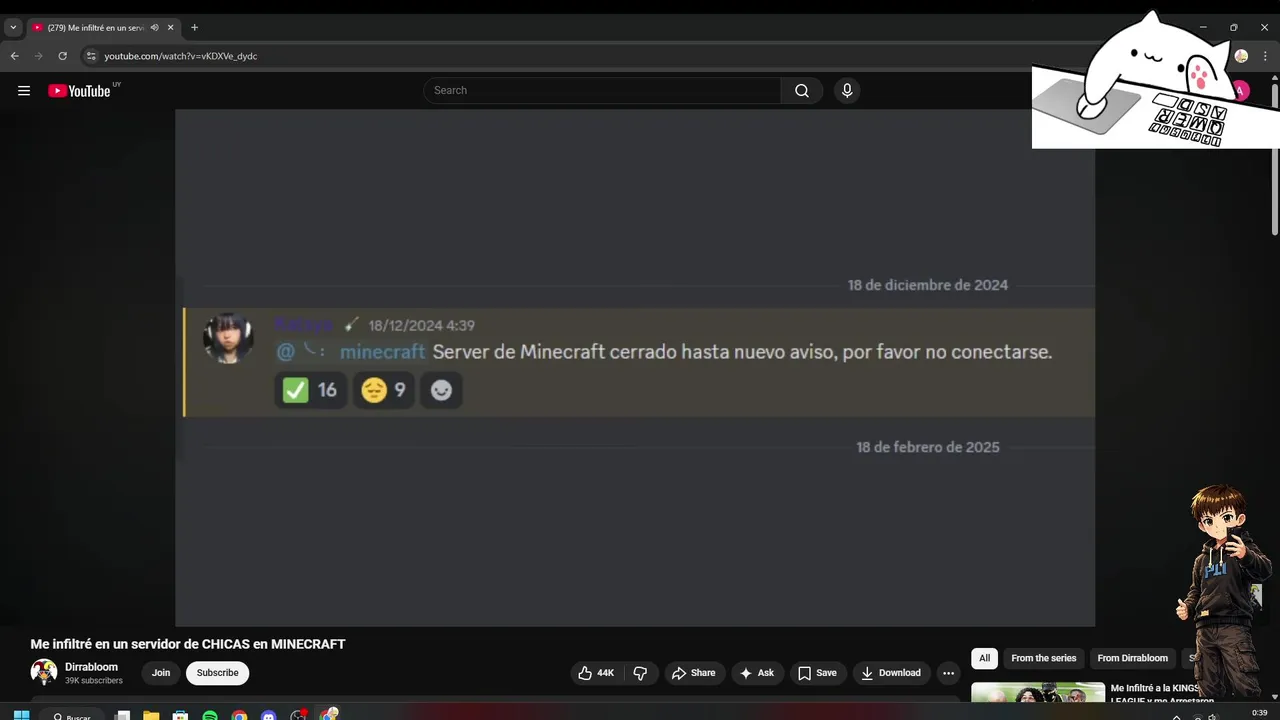Open Chrome profile avatar

click(x=1241, y=56)
